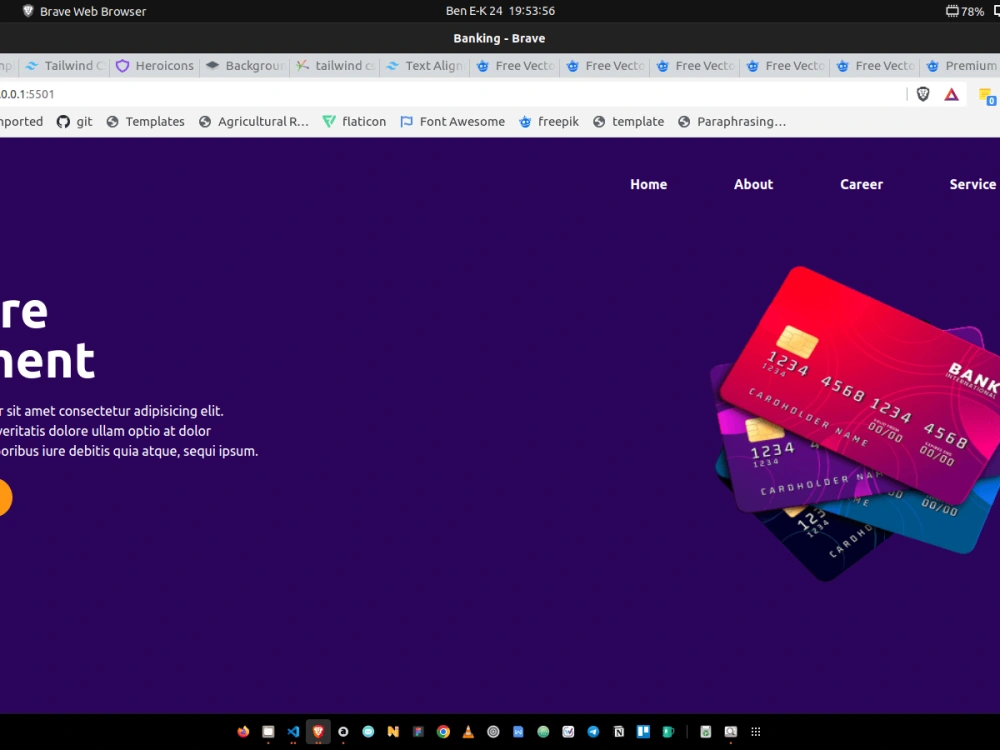Open VLC media player from the dock
Image resolution: width=1000 pixels, height=750 pixels.
(468, 732)
